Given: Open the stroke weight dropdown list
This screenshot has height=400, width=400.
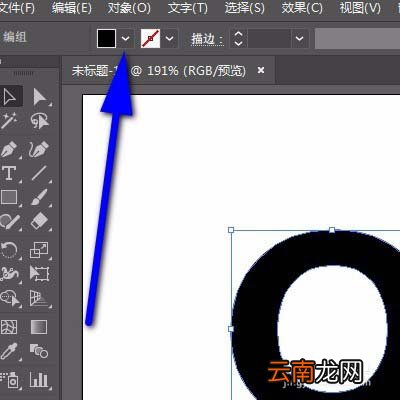Looking at the screenshot, I should [299, 38].
